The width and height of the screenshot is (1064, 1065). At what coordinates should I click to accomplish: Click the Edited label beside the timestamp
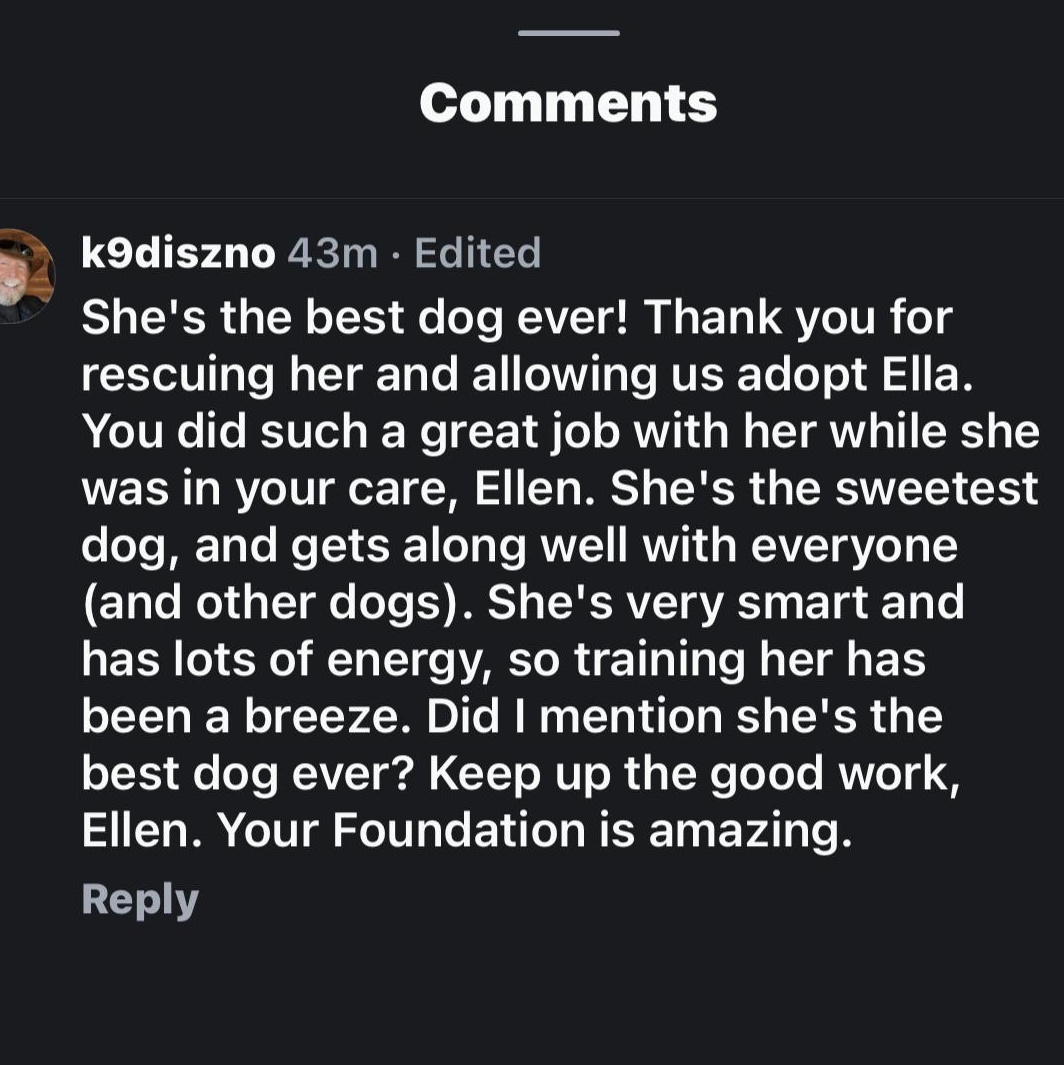click(477, 254)
